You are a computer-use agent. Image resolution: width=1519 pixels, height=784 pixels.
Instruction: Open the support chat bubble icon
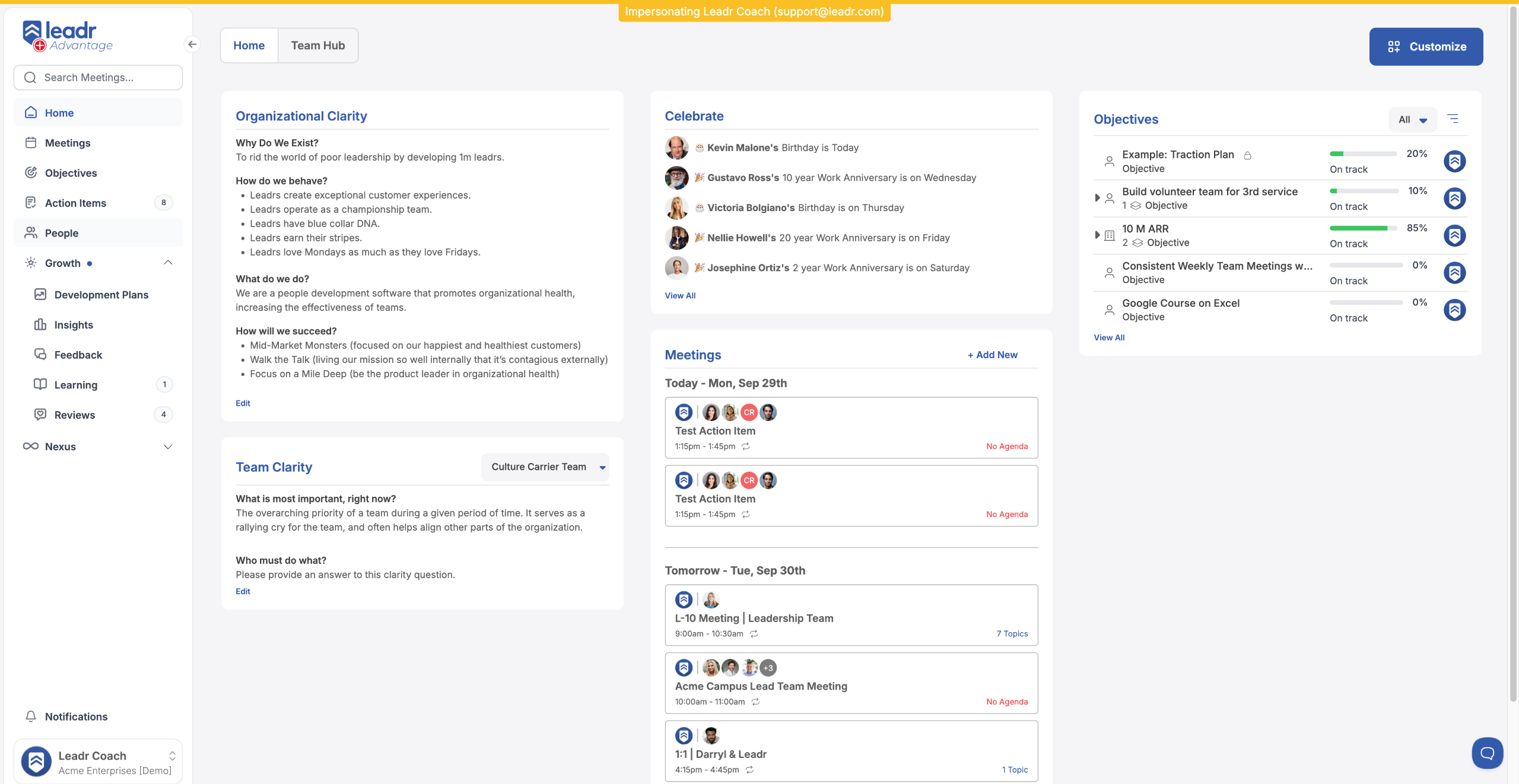pyautogui.click(x=1487, y=753)
